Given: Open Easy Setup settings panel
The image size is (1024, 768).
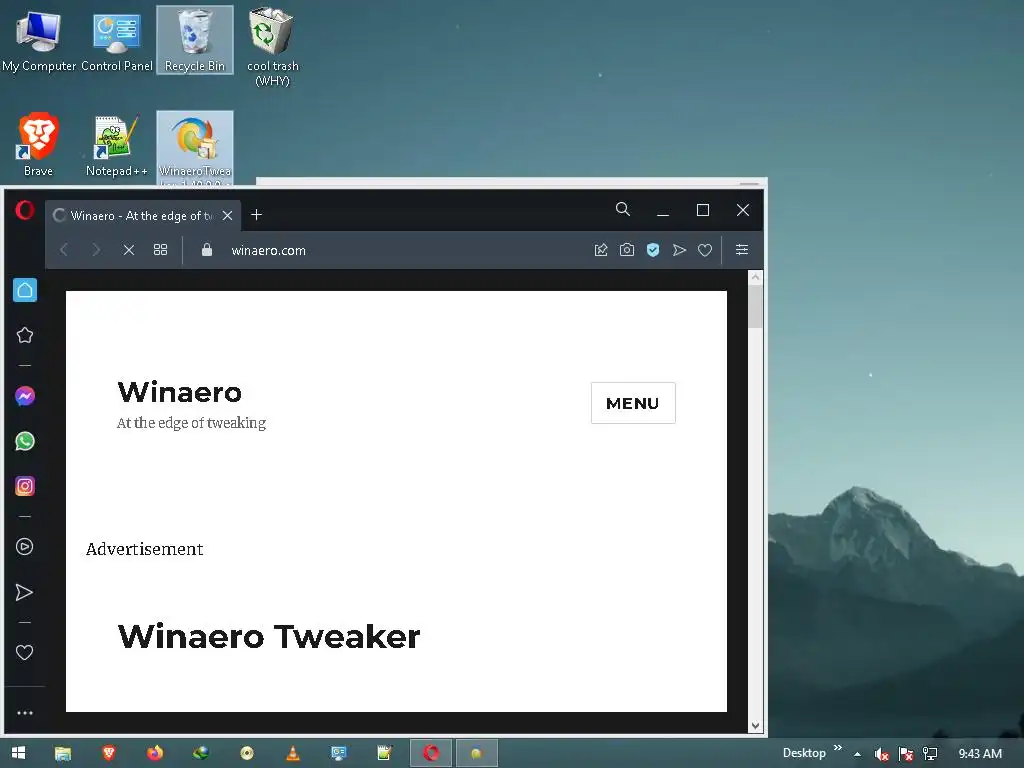Looking at the screenshot, I should 742,250.
